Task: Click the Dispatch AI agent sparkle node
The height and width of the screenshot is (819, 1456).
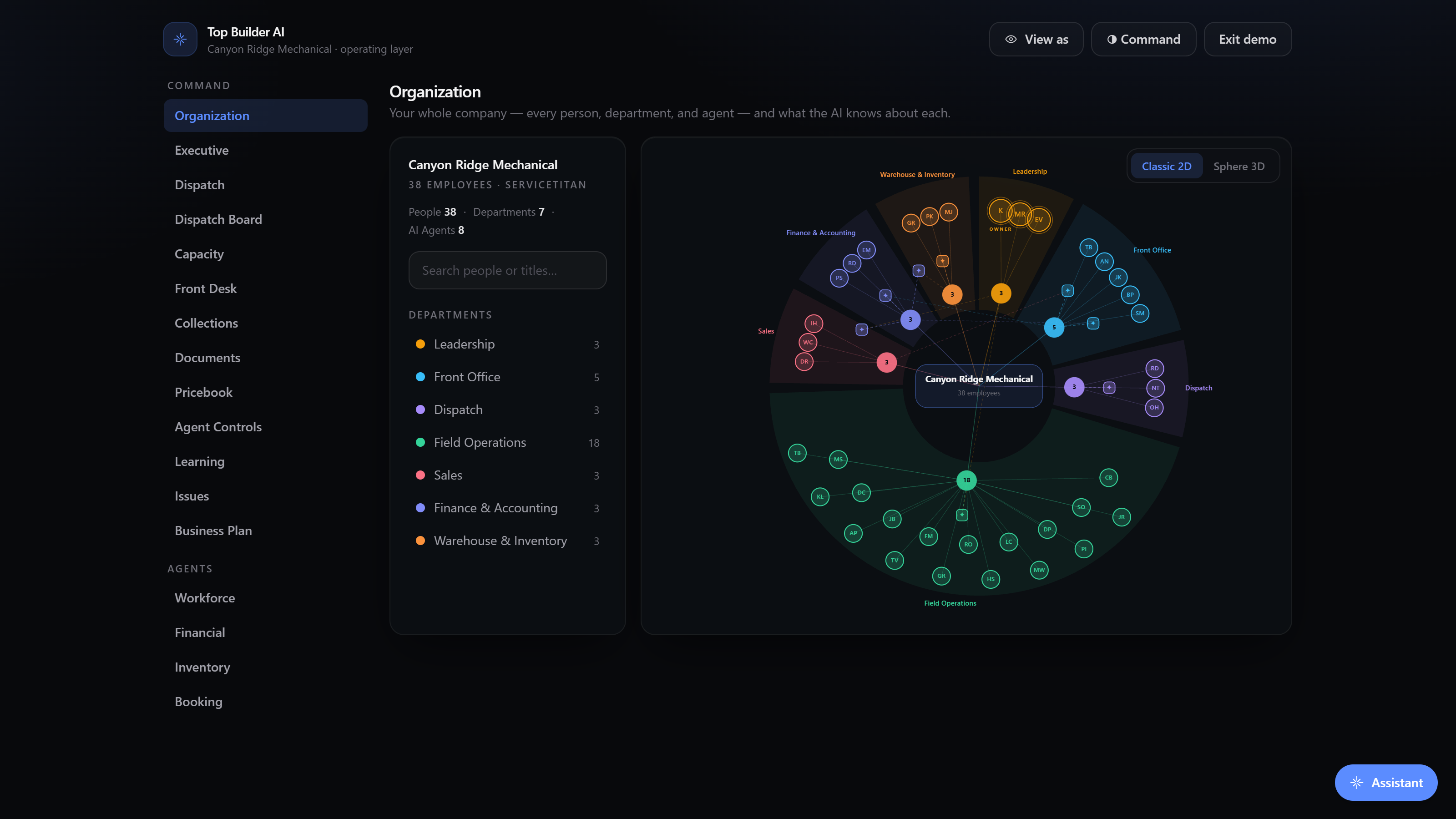Action: [1109, 387]
